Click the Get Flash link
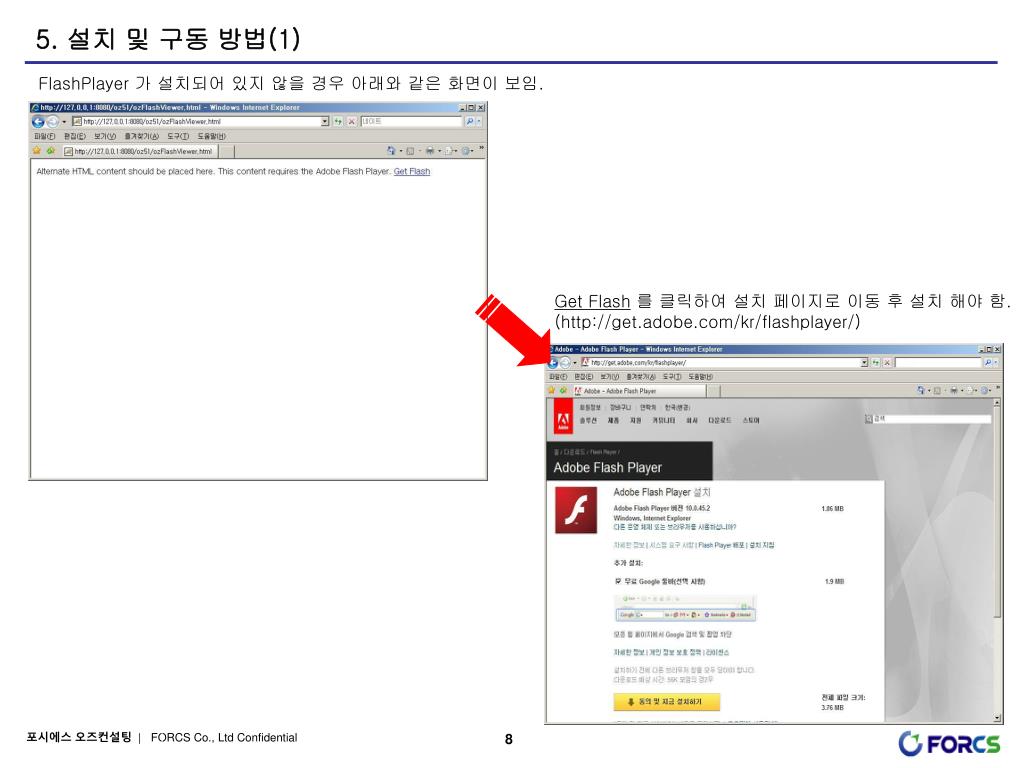 (x=411, y=171)
